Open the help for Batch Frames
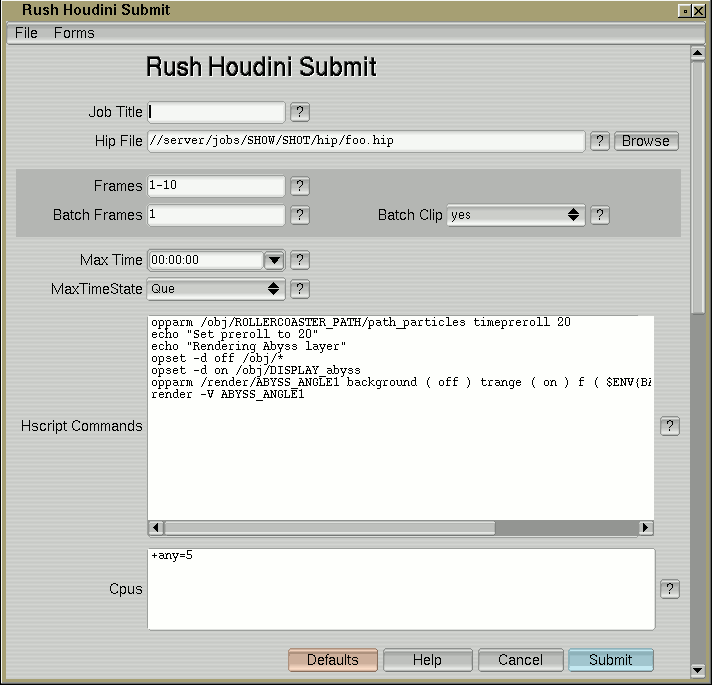Image resolution: width=712 pixels, height=685 pixels. (300, 215)
